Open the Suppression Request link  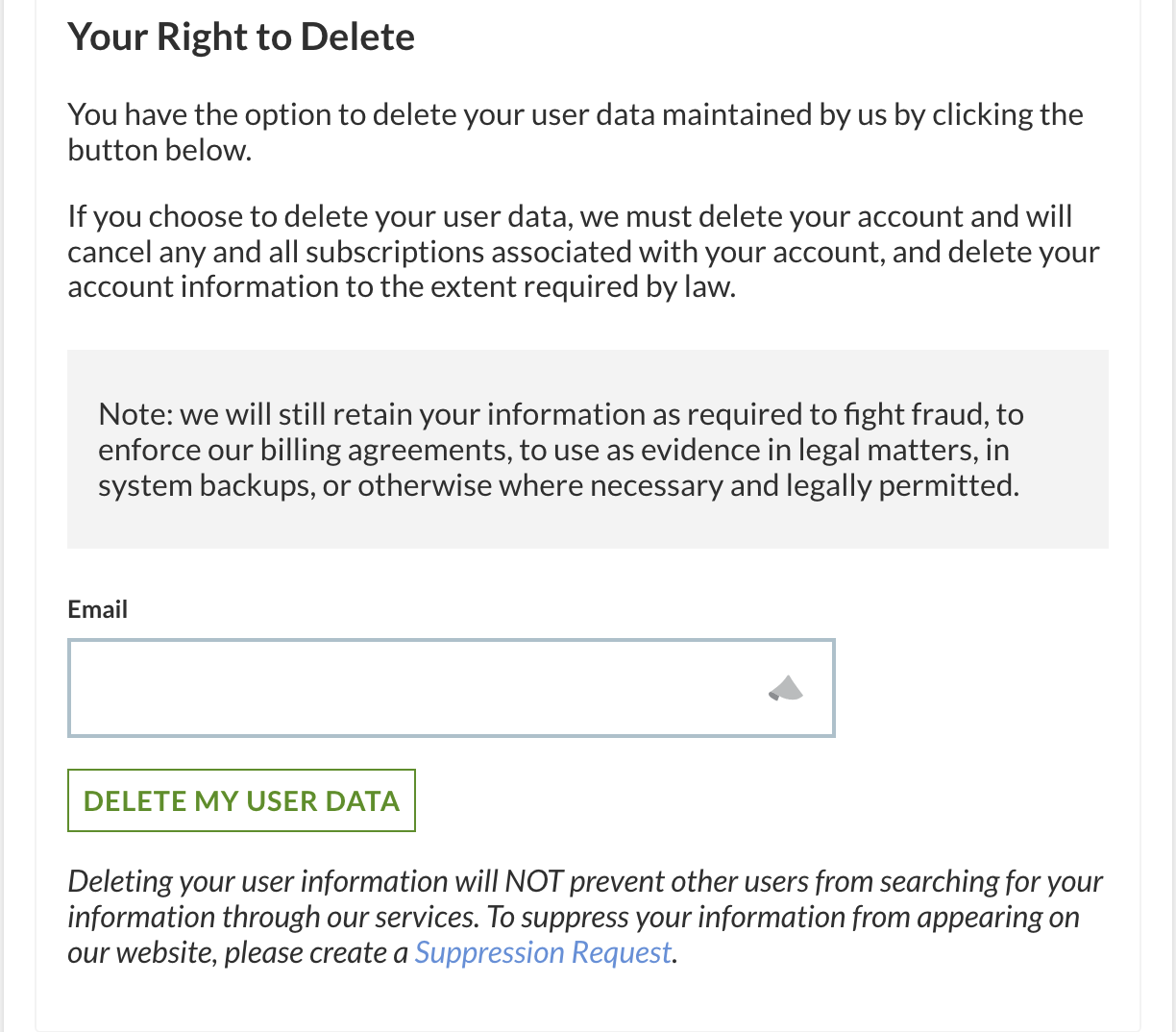pyautogui.click(x=543, y=952)
